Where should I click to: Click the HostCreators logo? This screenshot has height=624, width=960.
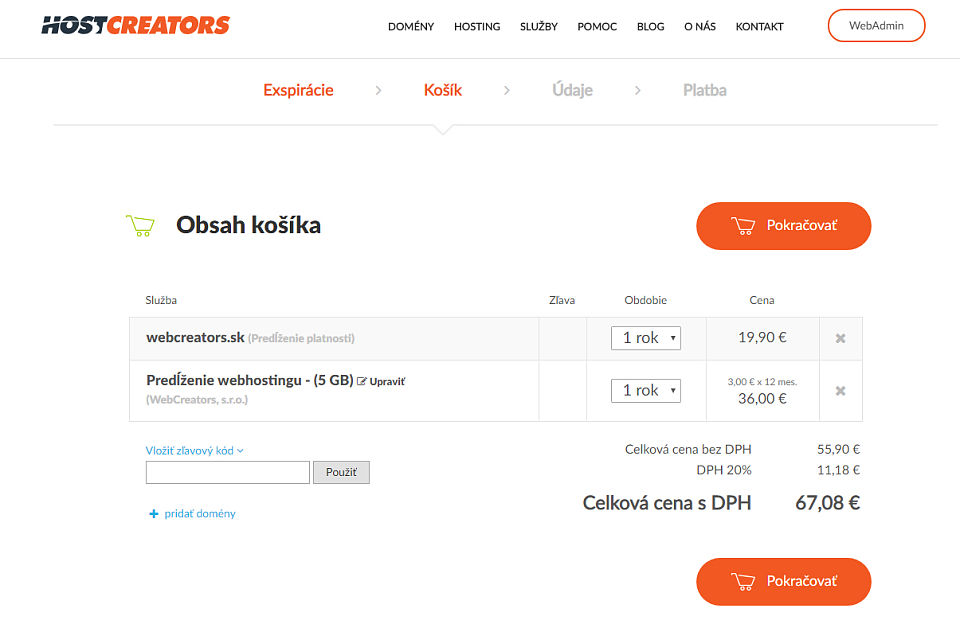pos(135,25)
